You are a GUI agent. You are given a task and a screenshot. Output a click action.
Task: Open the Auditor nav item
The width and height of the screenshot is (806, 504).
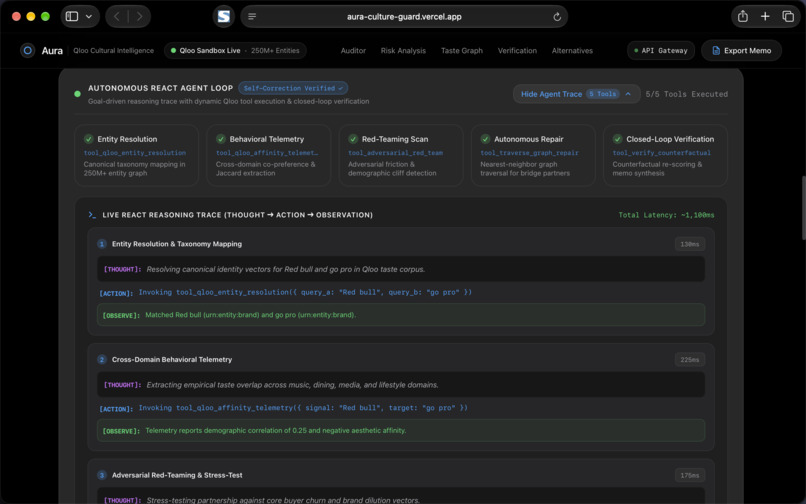(353, 50)
